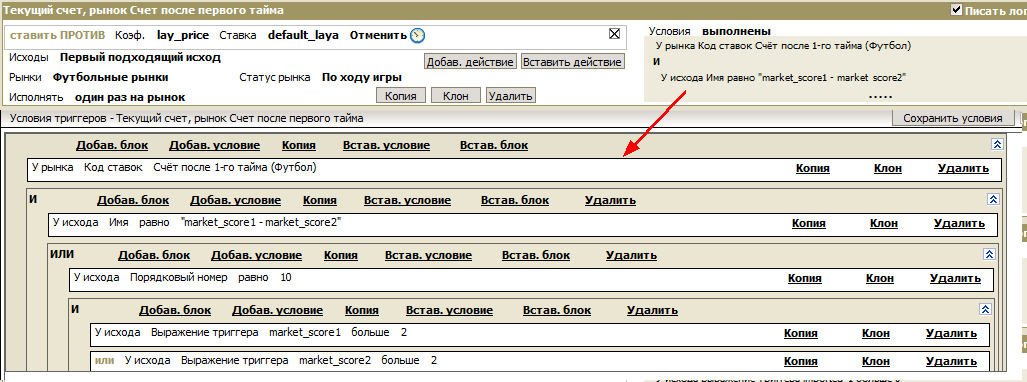Click один раз на рынок value
This screenshot has width=1027, height=382.
click(x=130, y=98)
